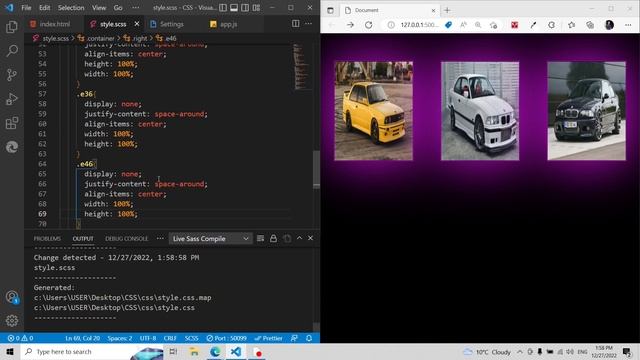This screenshot has width=640, height=360.
Task: Click Live Server Port 50099 status item
Action: pyautogui.click(x=226, y=338)
